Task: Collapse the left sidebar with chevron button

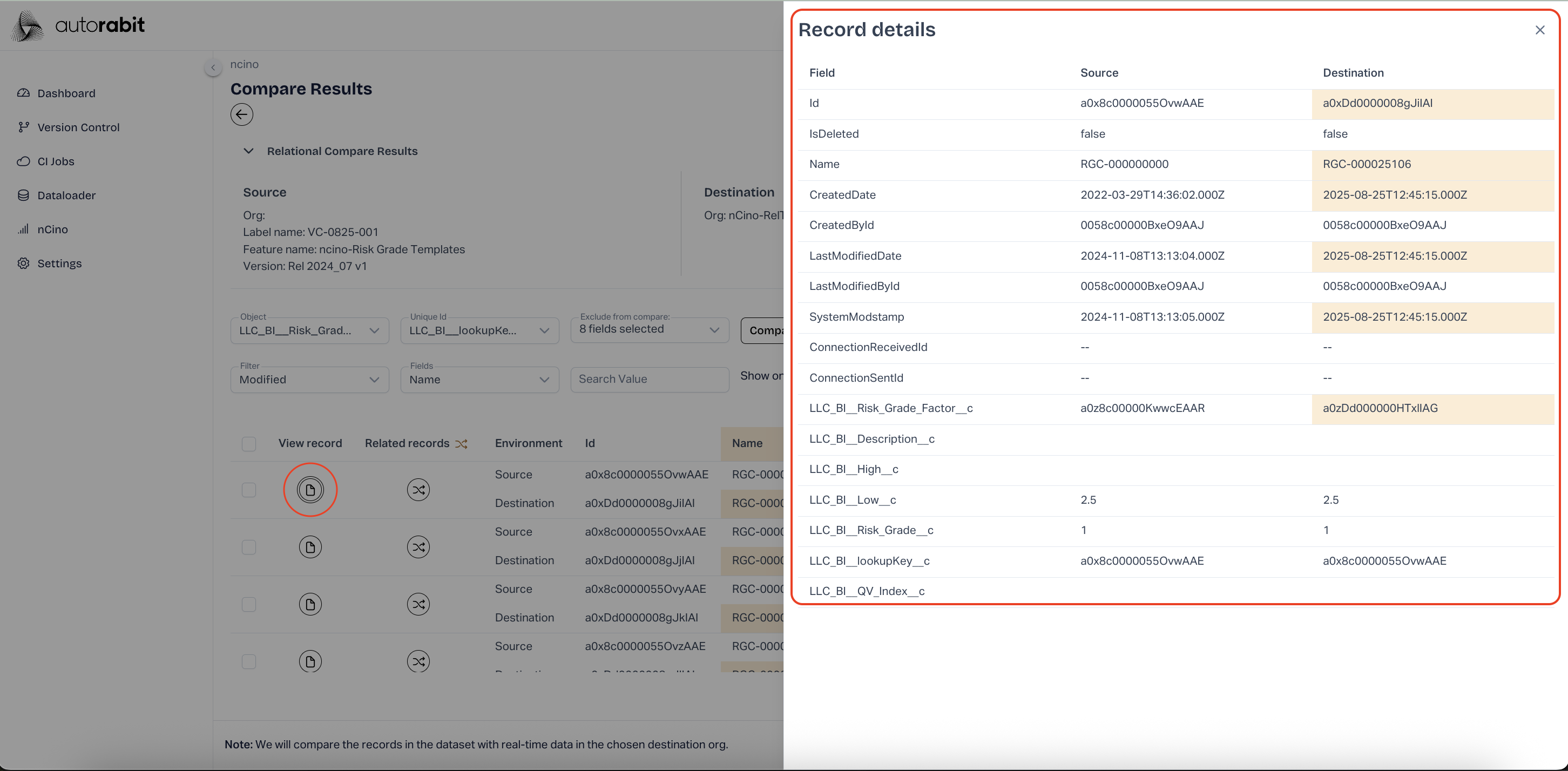Action: point(213,67)
